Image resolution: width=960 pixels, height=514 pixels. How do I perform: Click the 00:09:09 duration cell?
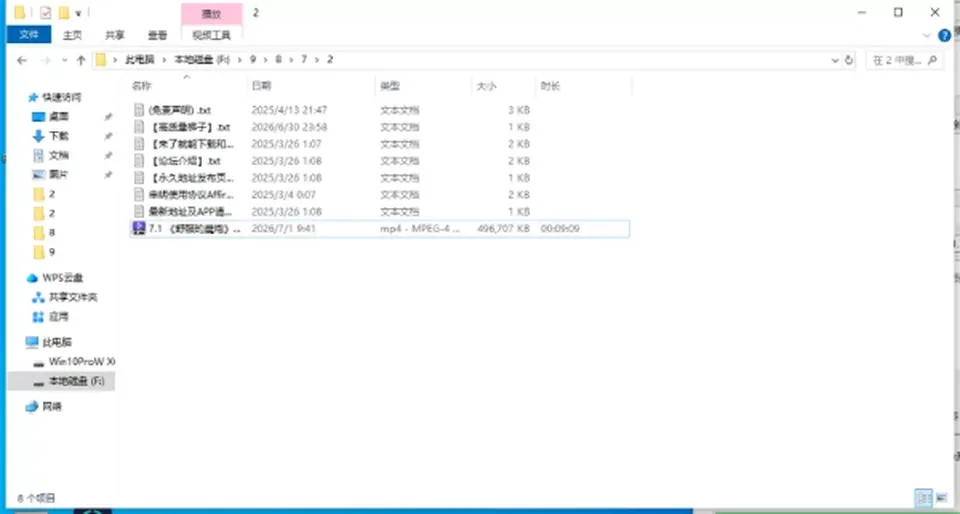click(560, 229)
